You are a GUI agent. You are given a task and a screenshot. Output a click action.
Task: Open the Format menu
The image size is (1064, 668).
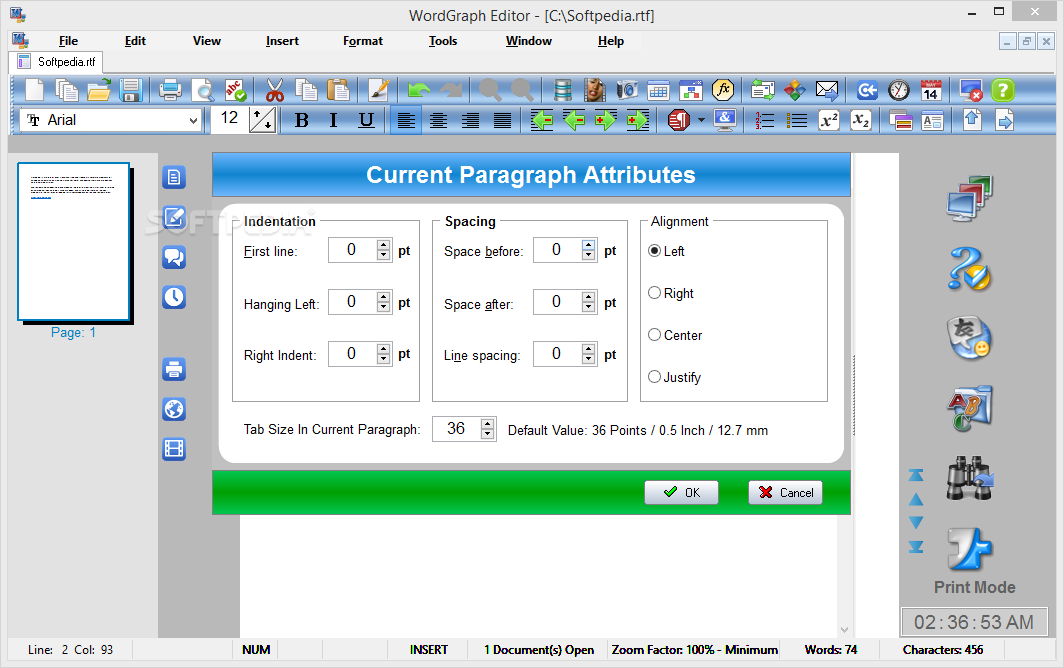click(x=362, y=41)
